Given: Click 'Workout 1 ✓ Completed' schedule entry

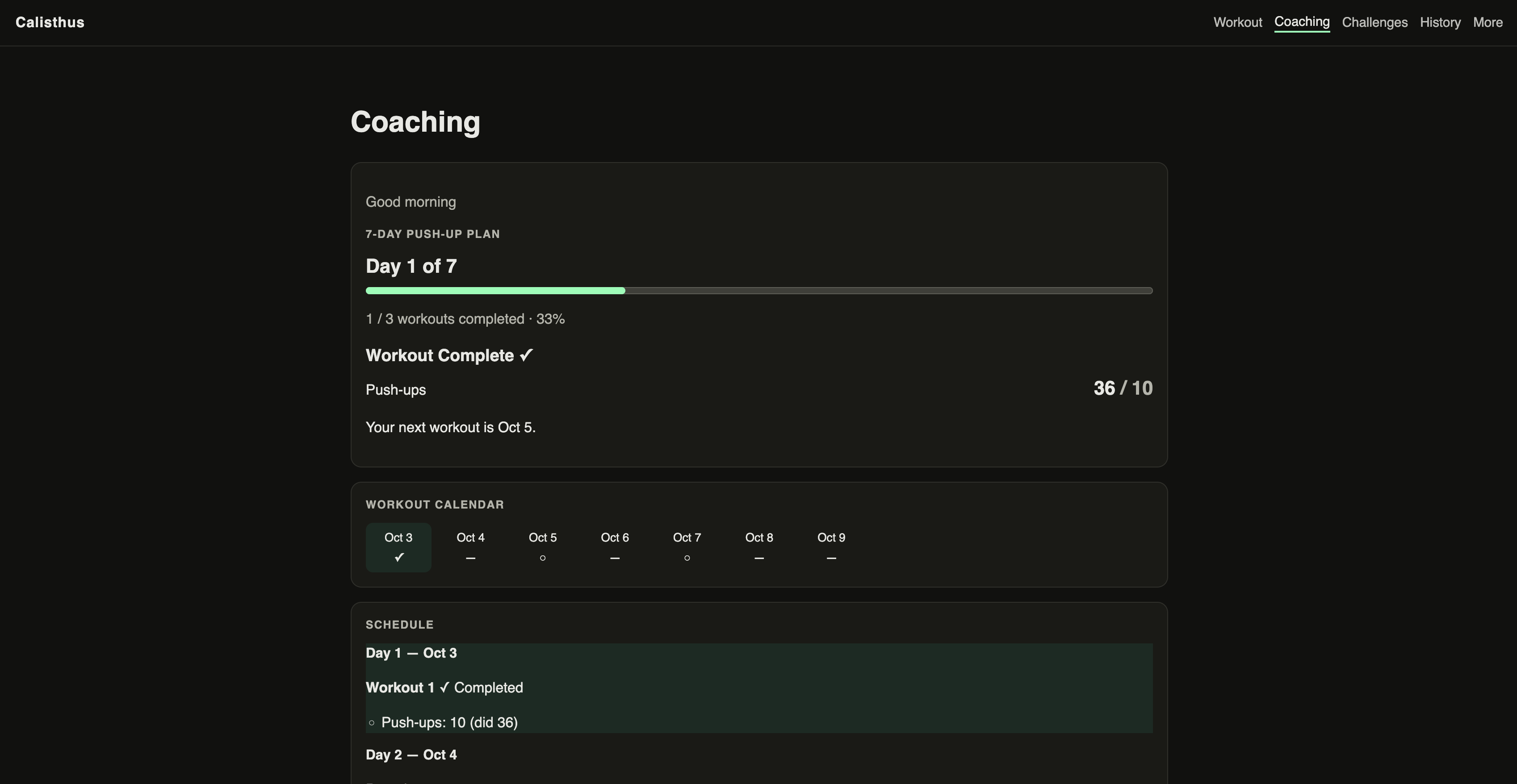Looking at the screenshot, I should click(x=444, y=688).
